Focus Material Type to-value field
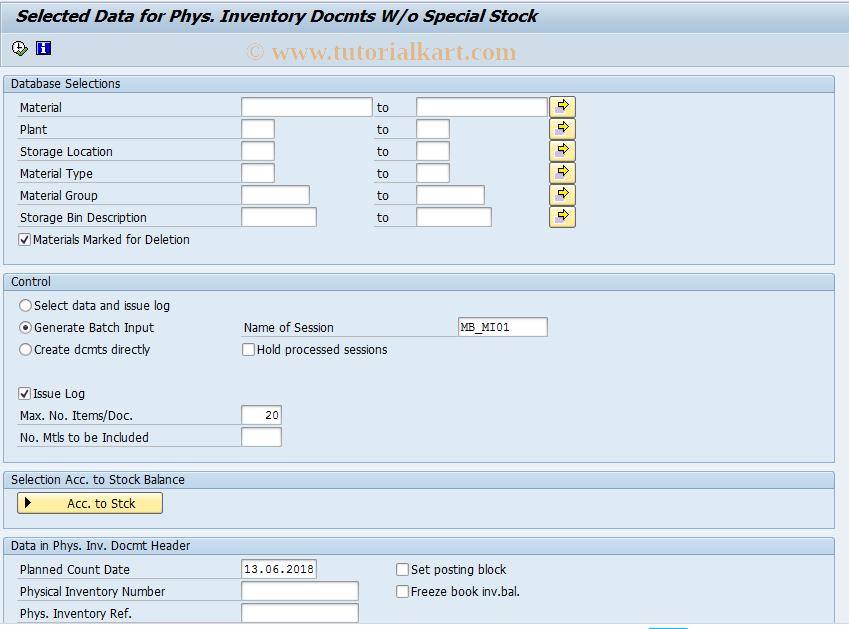 click(x=433, y=173)
